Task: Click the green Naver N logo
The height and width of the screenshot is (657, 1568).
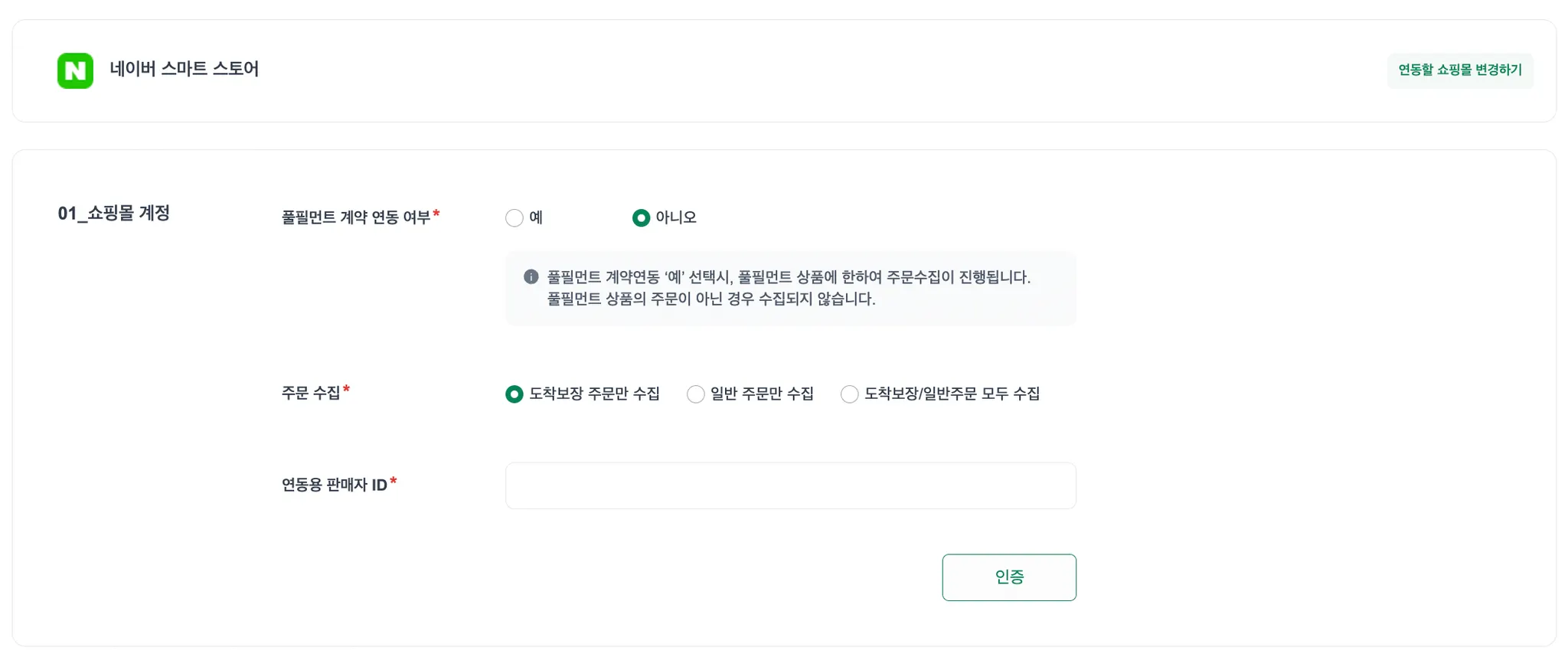Action: (x=75, y=70)
